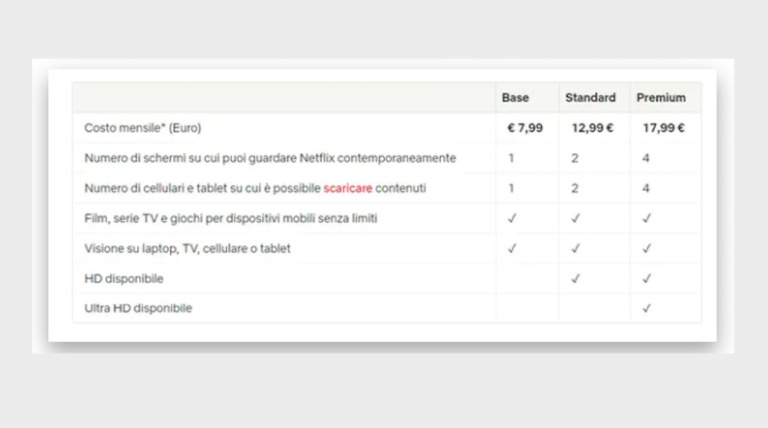Screen dimensions: 768x428
Task: Click laptop/TV viewing checkmark under Base
Action: (512, 248)
